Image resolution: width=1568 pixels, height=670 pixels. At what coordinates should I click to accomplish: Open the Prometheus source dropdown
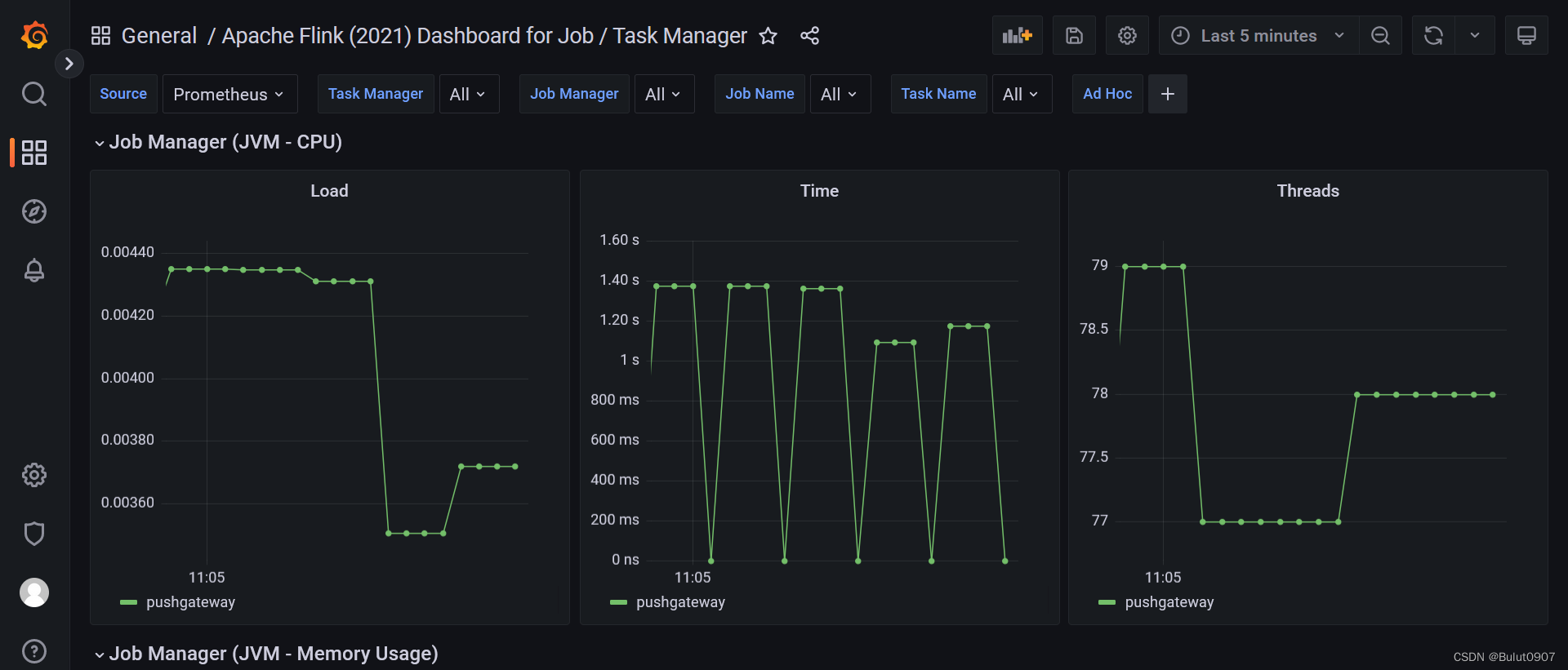tap(229, 94)
